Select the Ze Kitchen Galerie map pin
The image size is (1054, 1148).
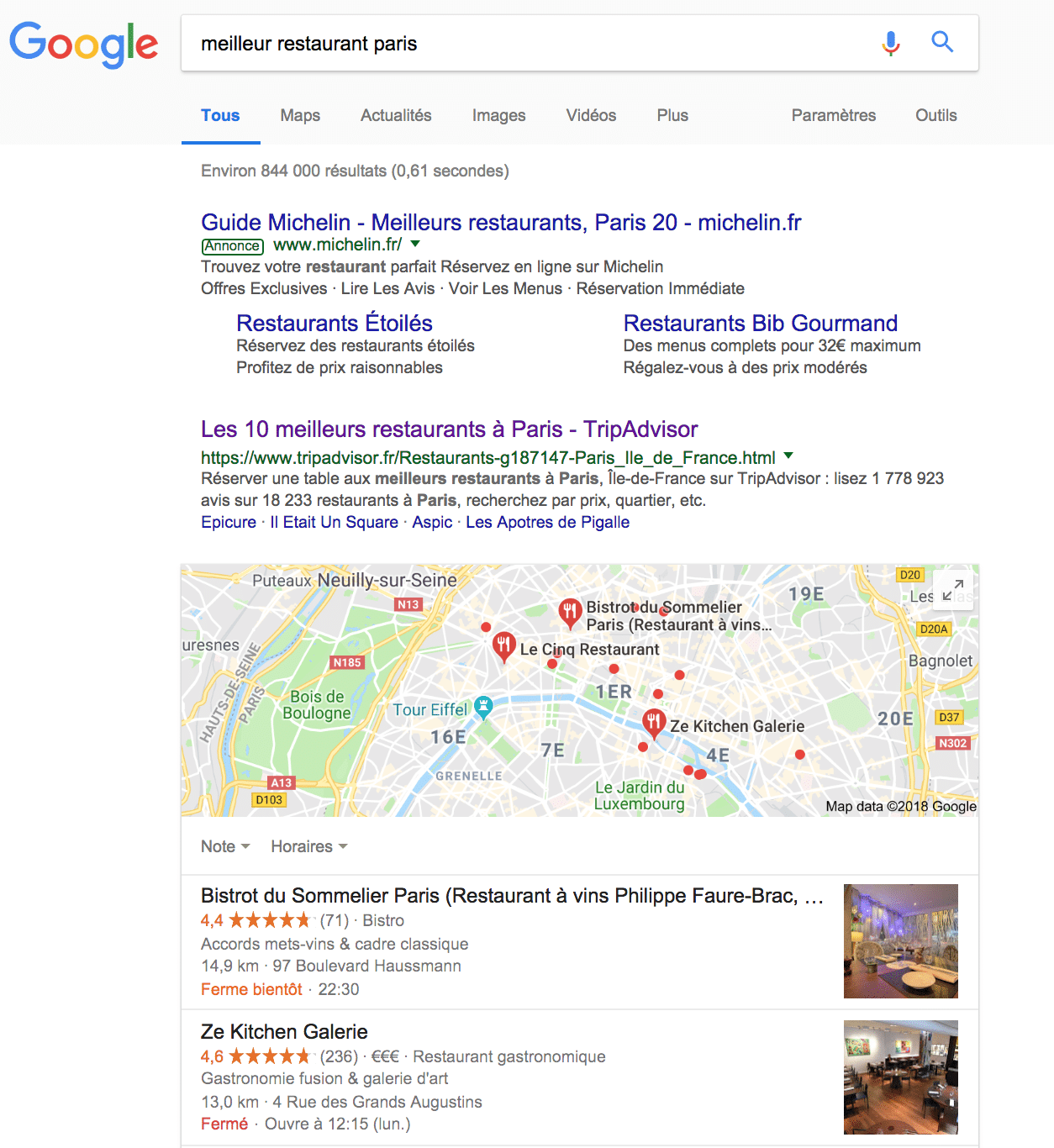pos(654,723)
